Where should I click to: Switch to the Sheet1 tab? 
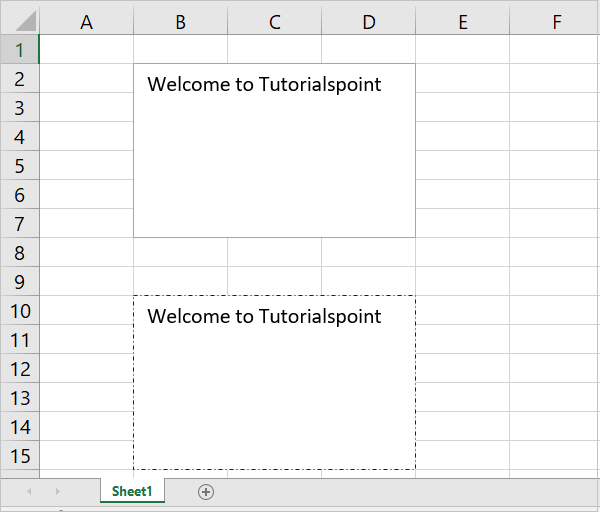[132, 491]
